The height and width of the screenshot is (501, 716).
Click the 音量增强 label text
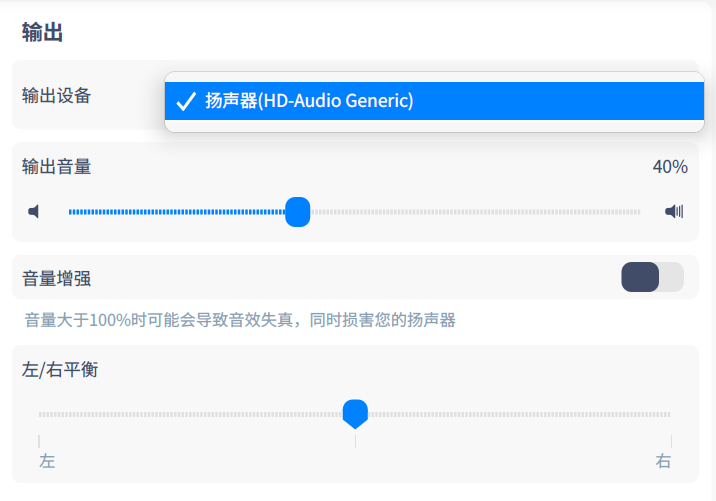(57, 278)
